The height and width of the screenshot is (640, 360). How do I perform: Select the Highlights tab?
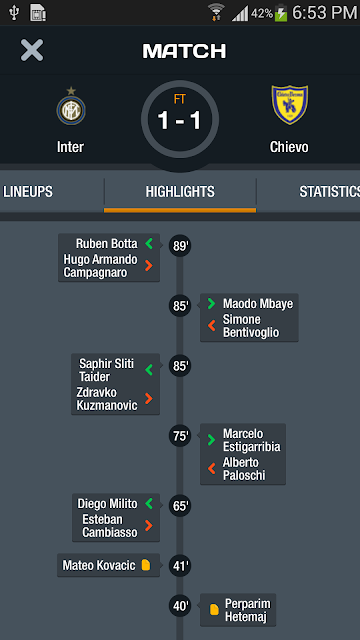(180, 191)
